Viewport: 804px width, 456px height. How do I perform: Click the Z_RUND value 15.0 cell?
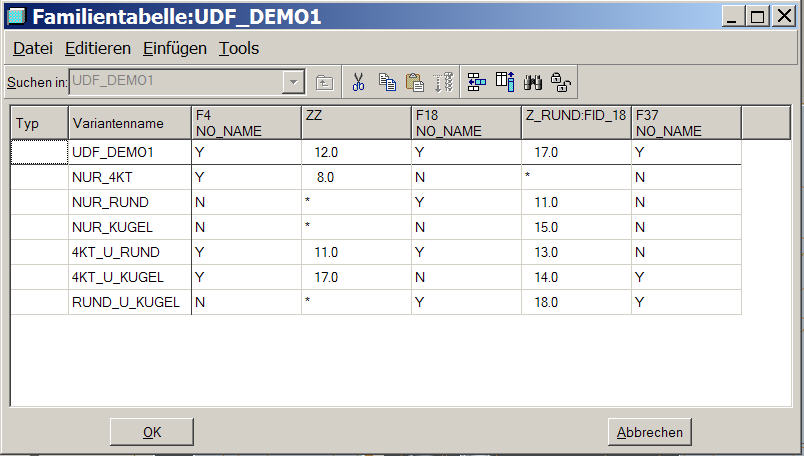click(x=576, y=227)
